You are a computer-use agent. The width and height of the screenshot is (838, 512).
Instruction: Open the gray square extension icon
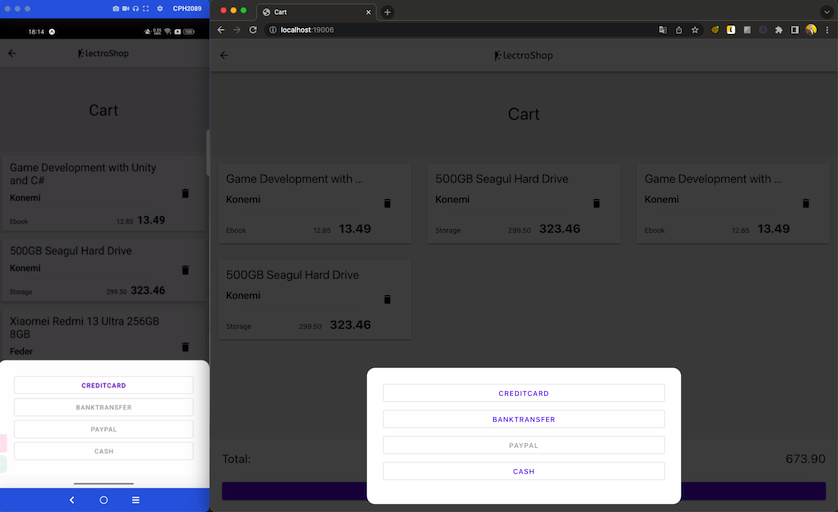click(747, 30)
